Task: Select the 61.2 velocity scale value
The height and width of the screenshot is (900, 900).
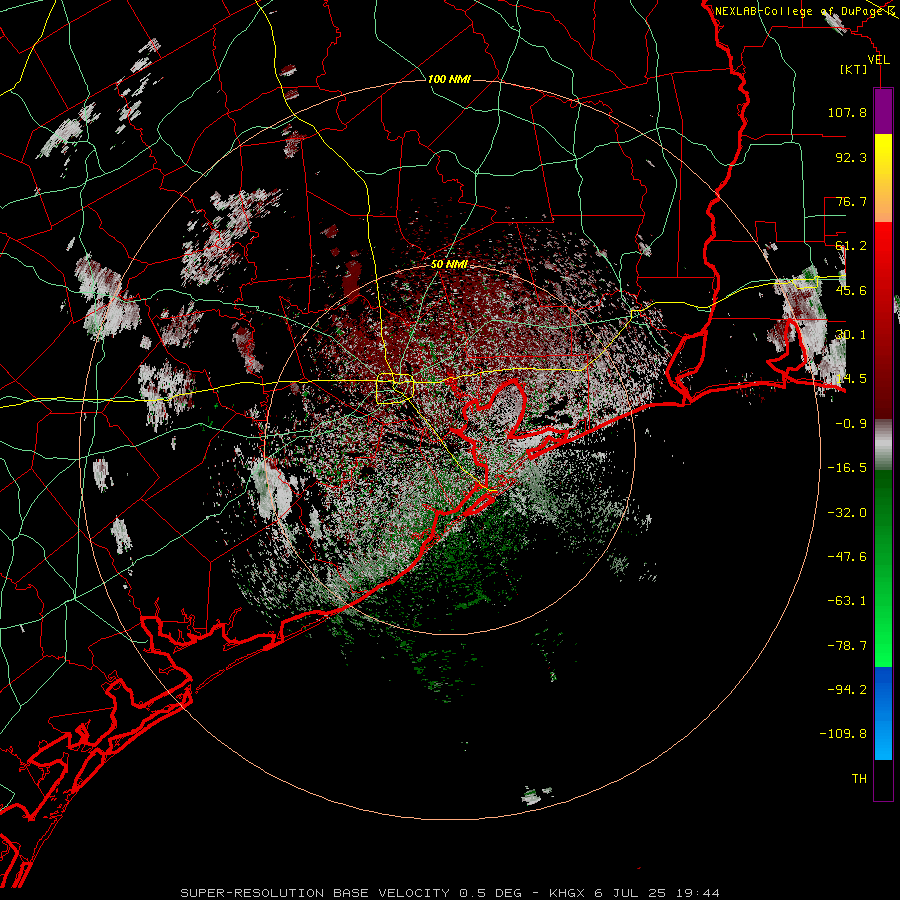Action: [851, 246]
